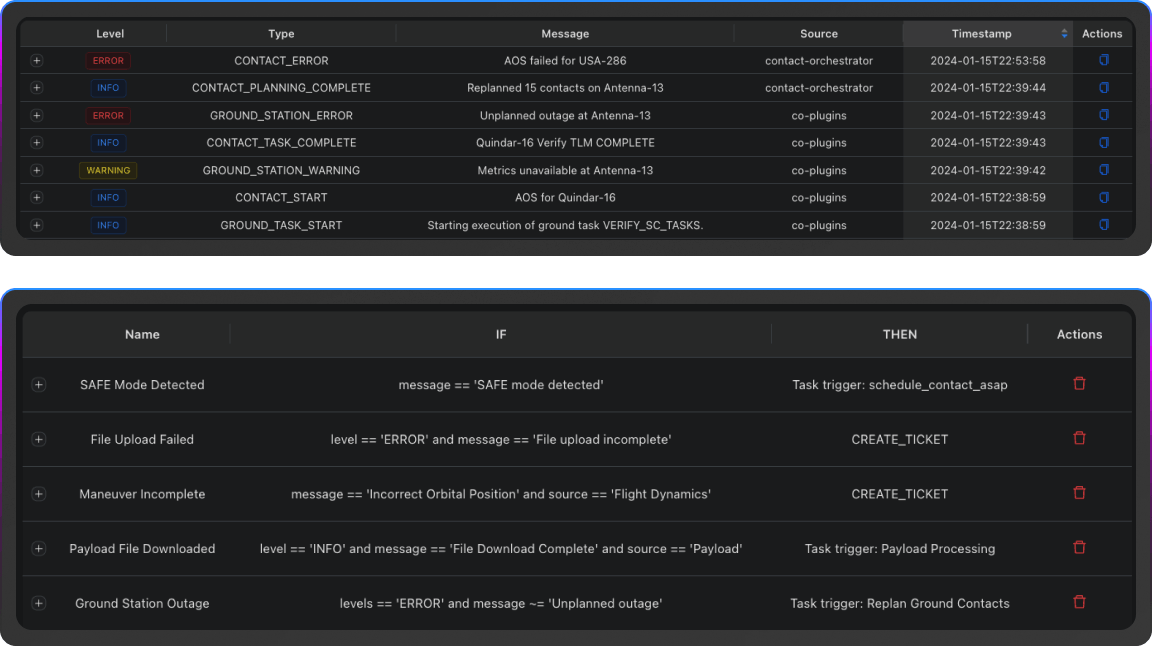This screenshot has height=646, width=1152.
Task: Select 'AOS failed for USA-286' message
Action: point(565,61)
